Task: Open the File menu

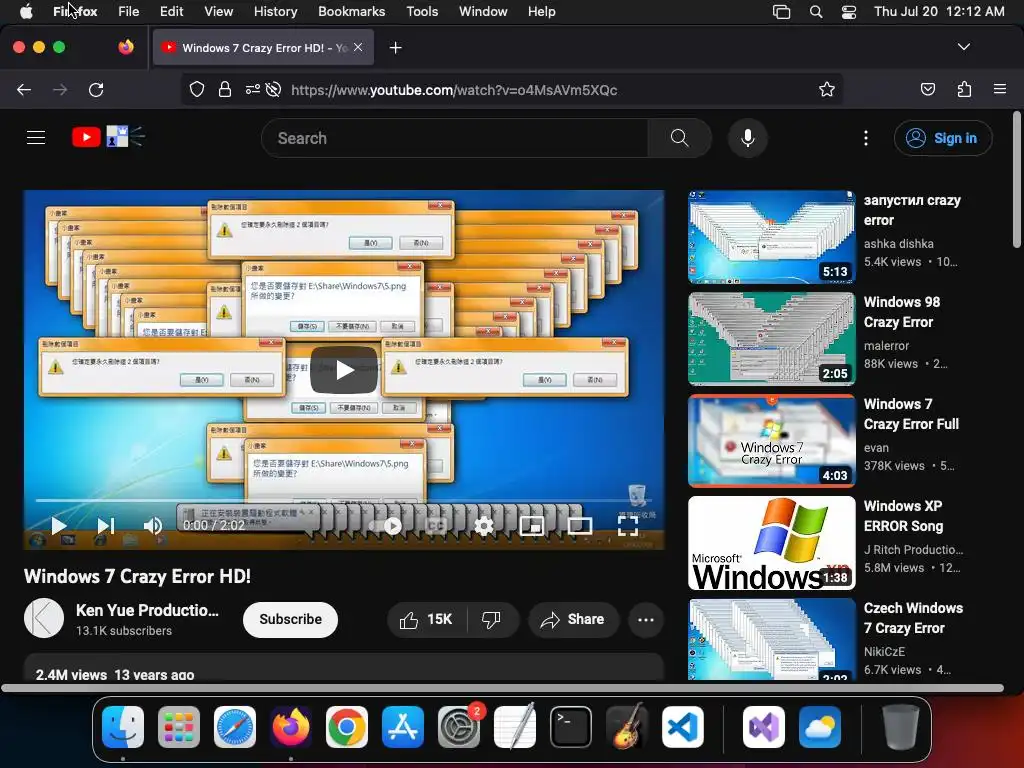Action: 128,11
